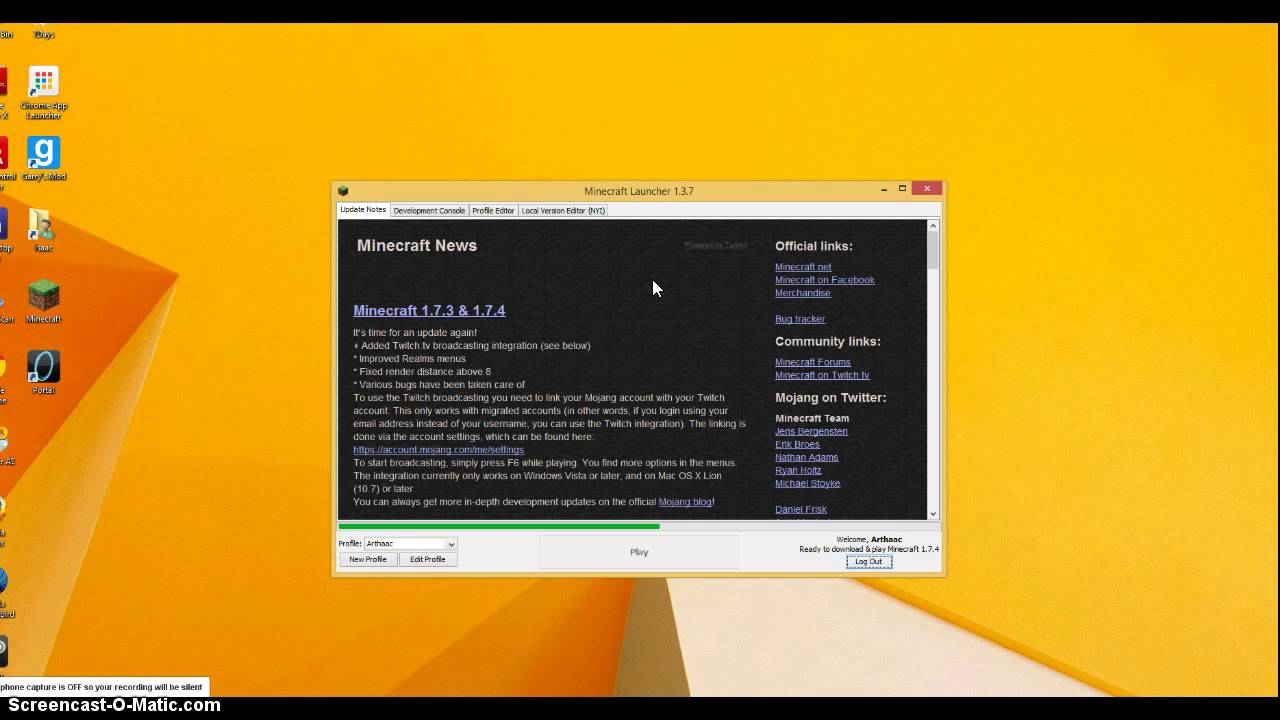Minimize the Minecraft Launcher window
Screen dimensions: 1280x720
pos(884,189)
